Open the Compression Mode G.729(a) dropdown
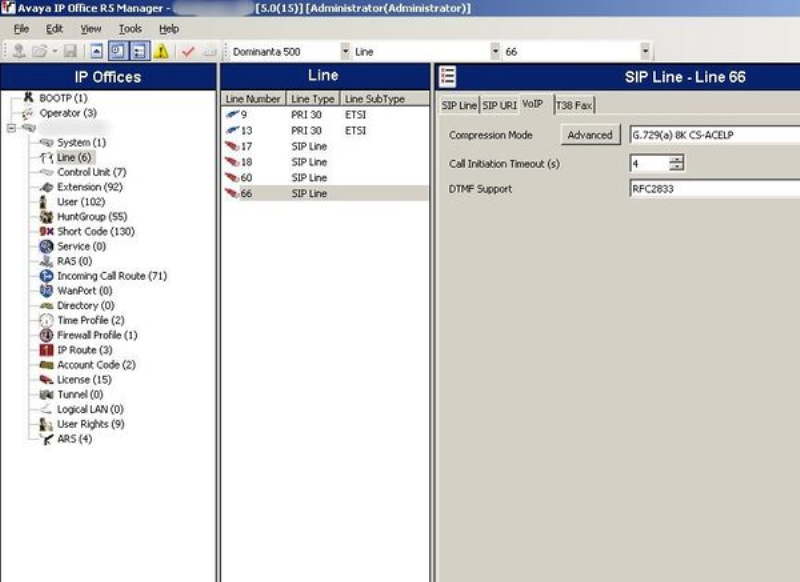This screenshot has width=800, height=582. pos(714,135)
